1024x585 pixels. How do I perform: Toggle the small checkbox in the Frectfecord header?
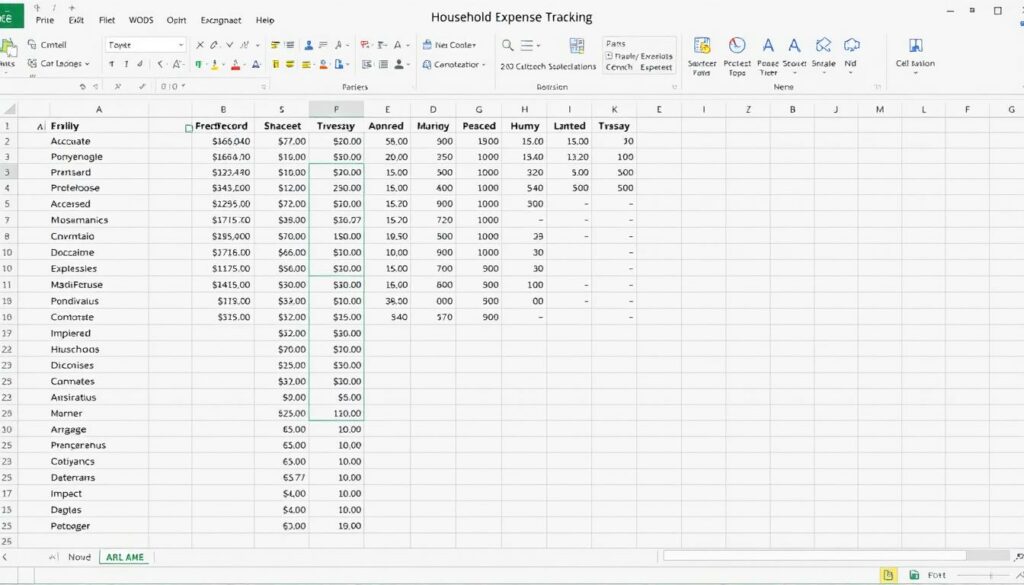(x=189, y=129)
